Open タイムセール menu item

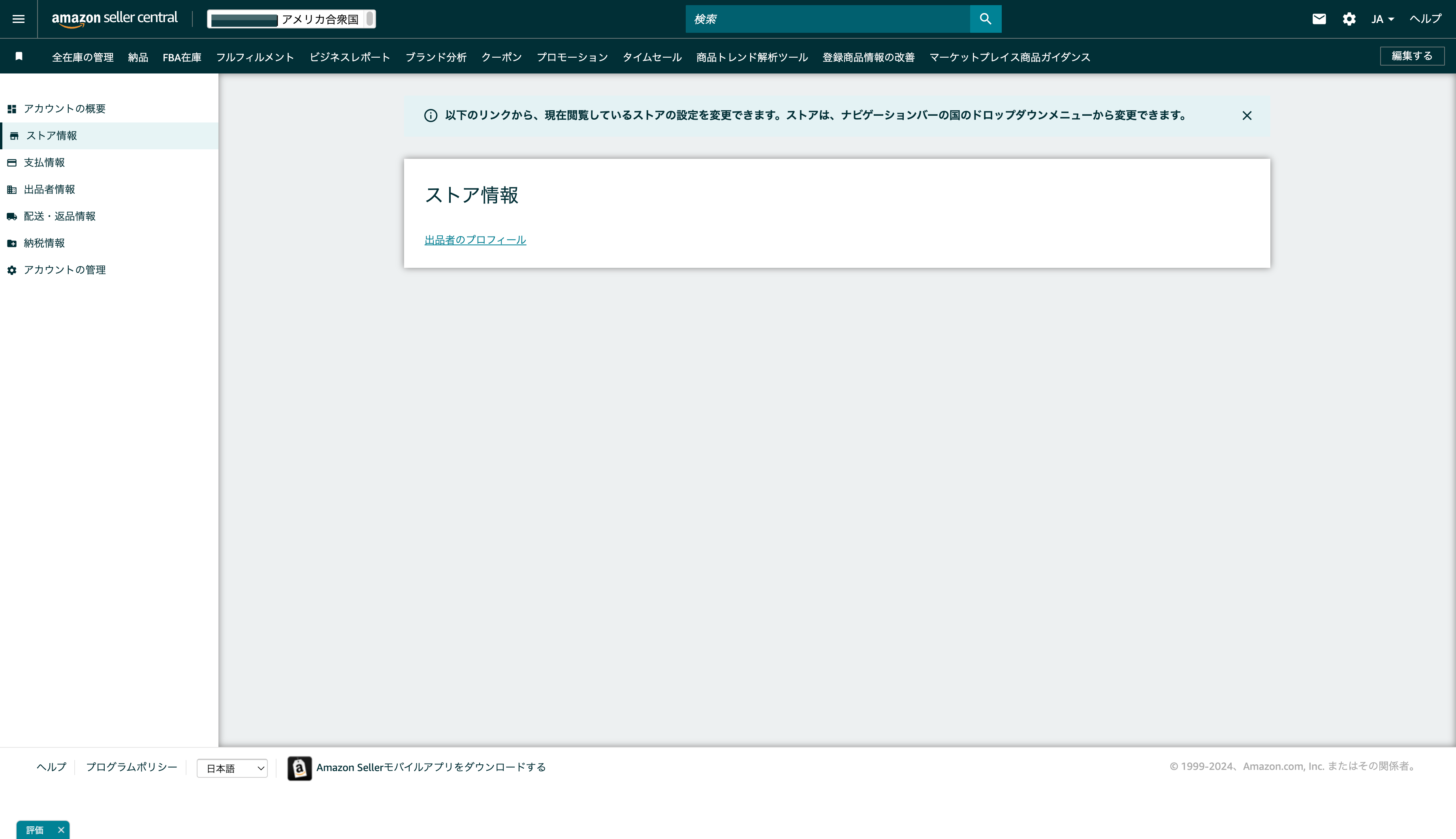[652, 57]
